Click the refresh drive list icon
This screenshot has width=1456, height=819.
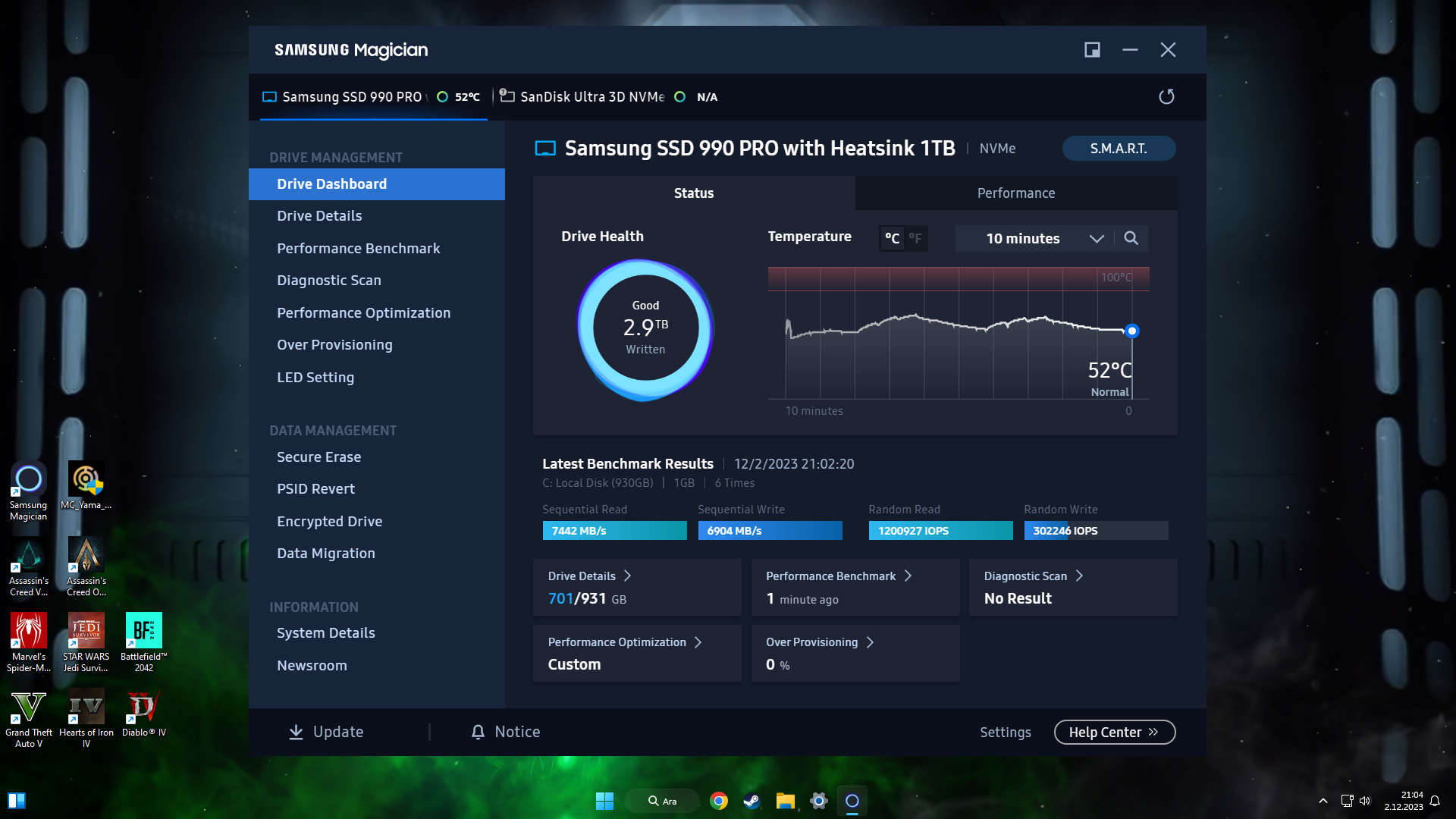[x=1166, y=96]
